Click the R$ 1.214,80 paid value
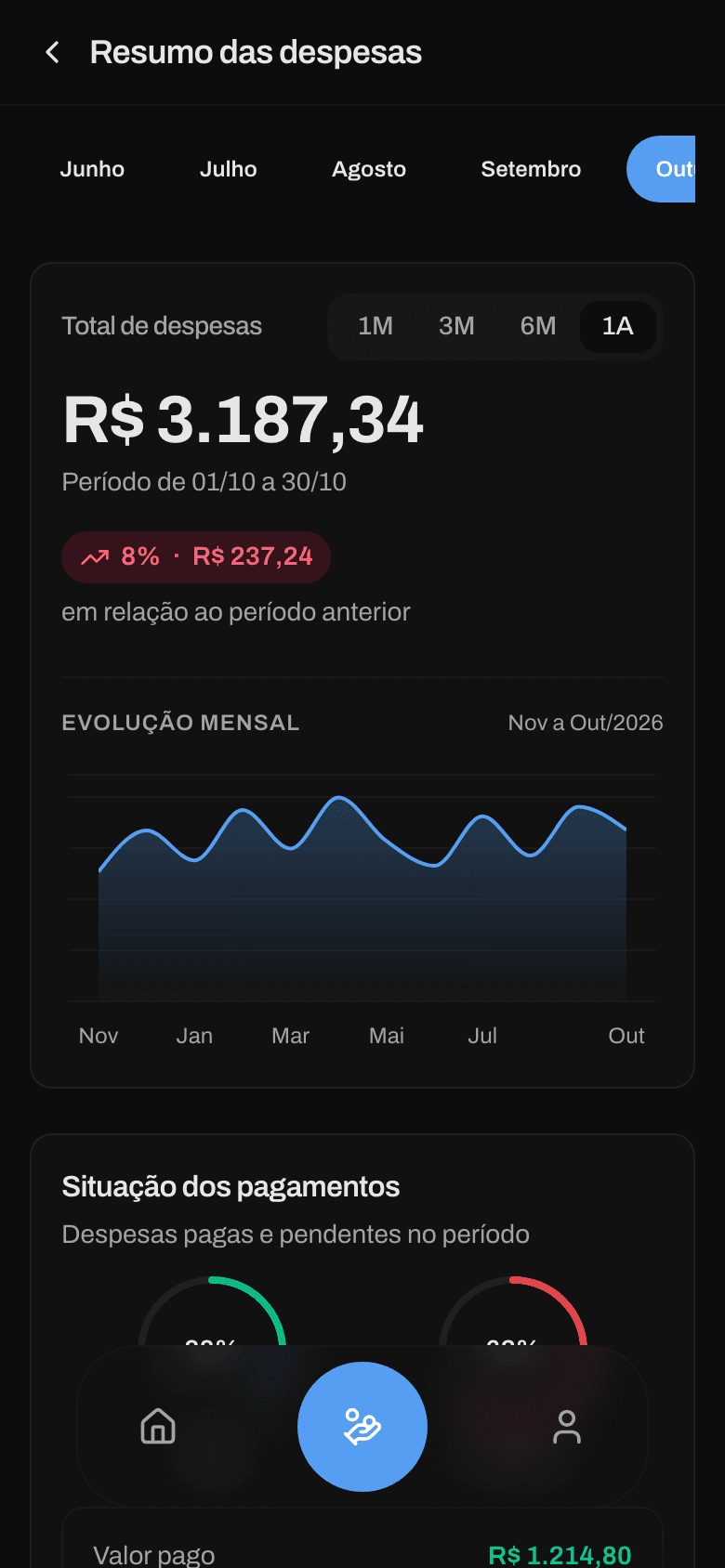The image size is (725, 1568). point(560,1555)
